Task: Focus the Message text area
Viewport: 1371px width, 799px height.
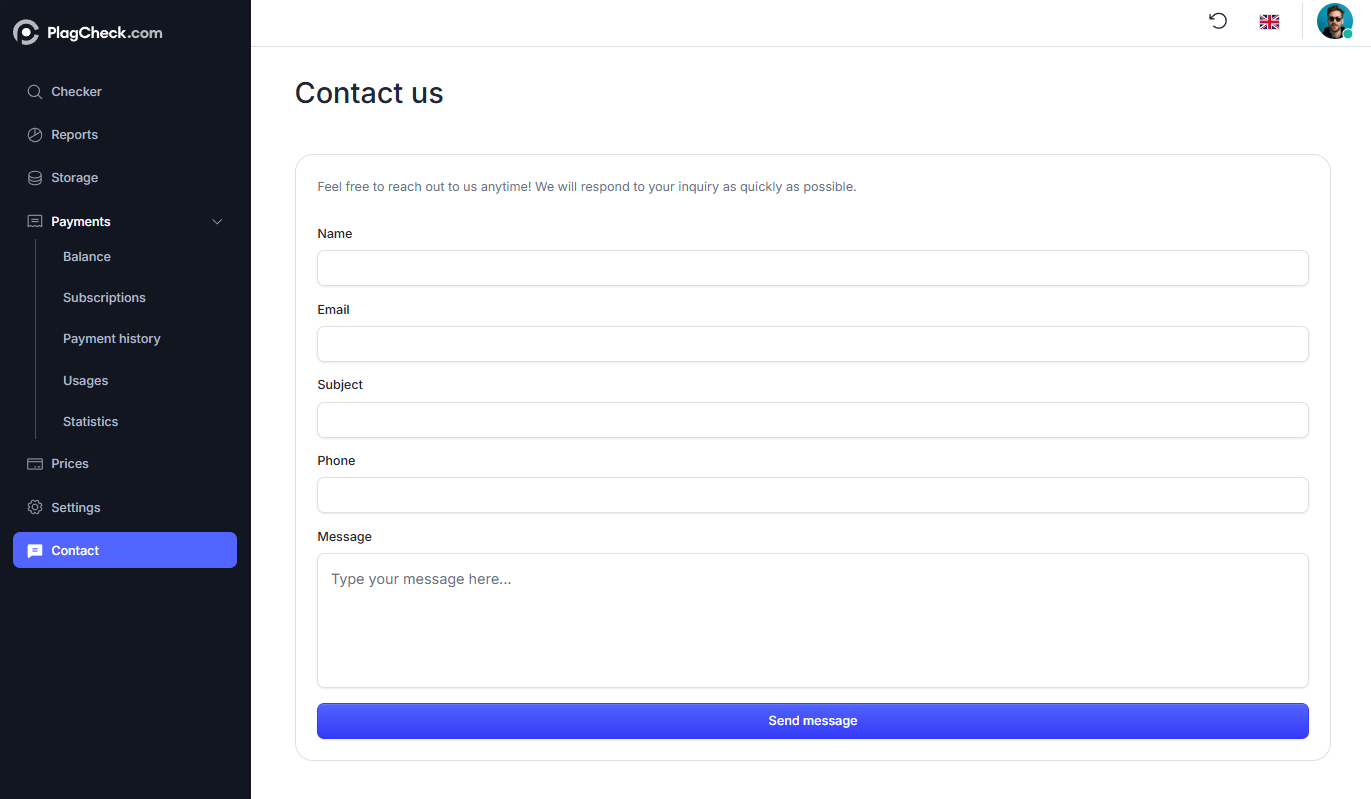Action: [812, 620]
